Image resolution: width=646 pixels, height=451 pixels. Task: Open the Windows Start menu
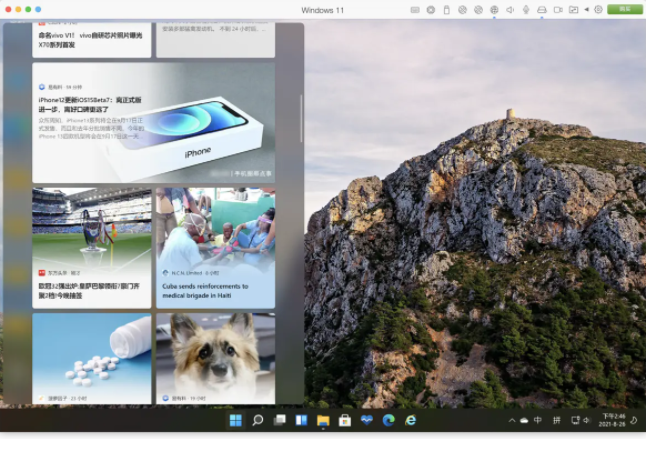[x=235, y=420]
